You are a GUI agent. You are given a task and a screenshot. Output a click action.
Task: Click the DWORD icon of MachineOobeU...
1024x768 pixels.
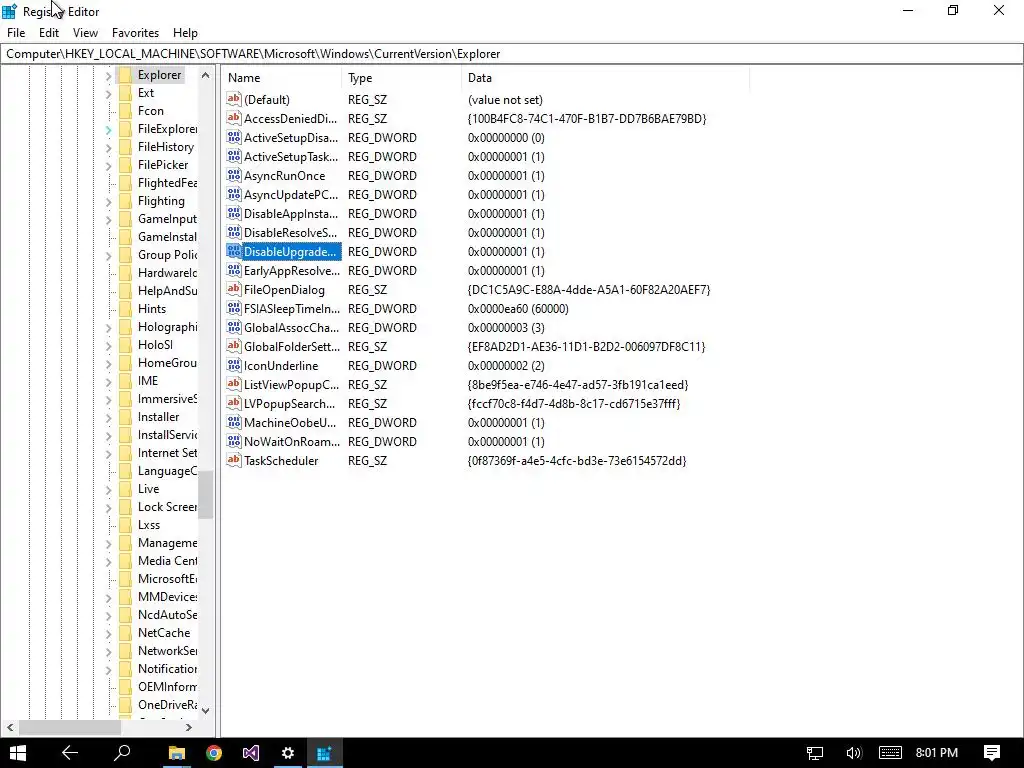coord(233,423)
